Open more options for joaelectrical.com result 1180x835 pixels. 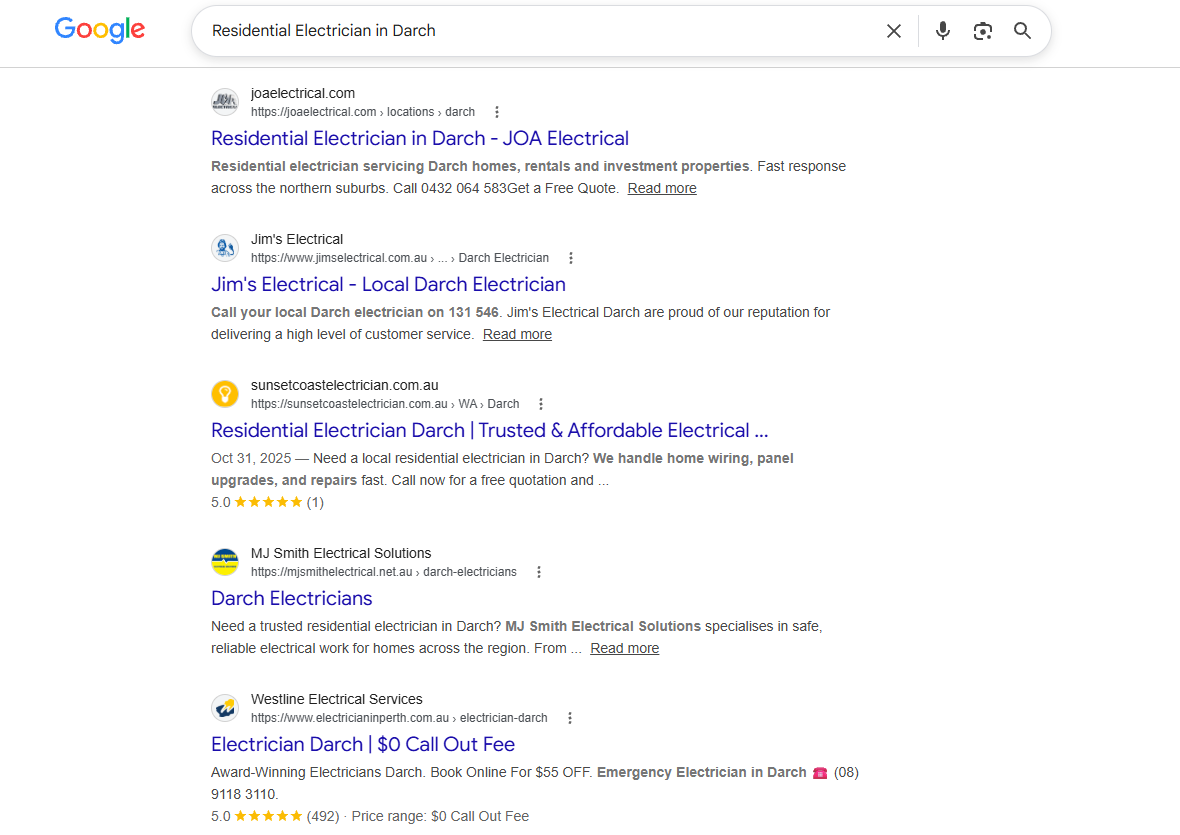click(497, 112)
